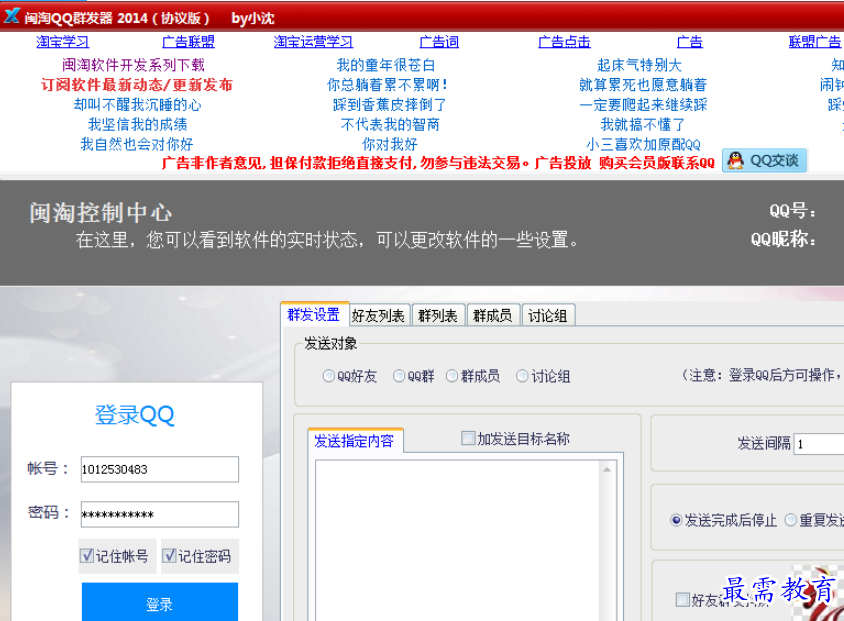Click the 发送间隔 interval input field

(x=819, y=444)
